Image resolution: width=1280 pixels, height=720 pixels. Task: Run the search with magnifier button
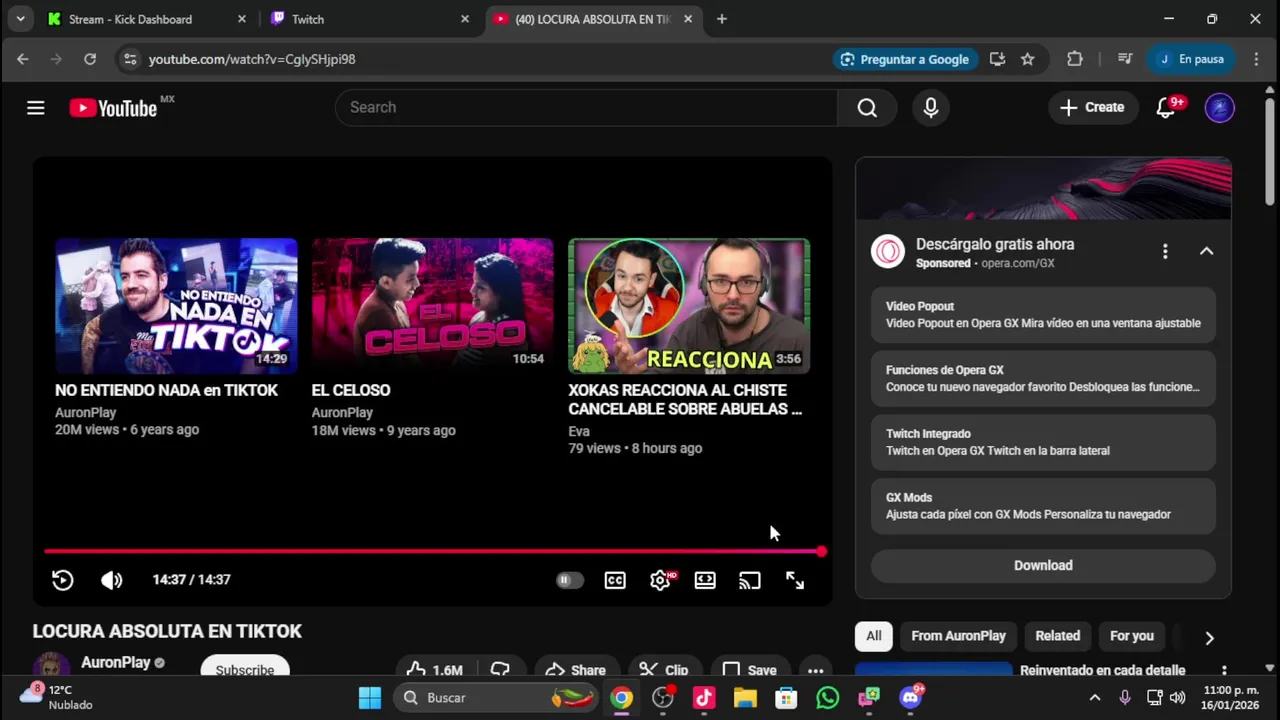coord(867,108)
